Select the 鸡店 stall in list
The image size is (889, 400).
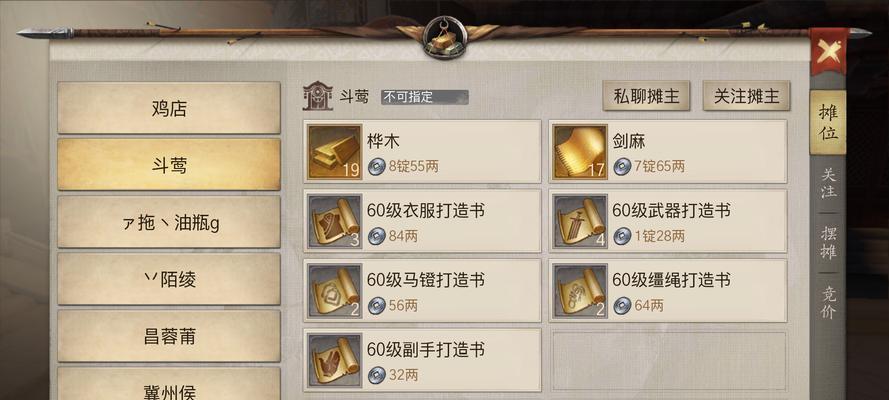tap(169, 108)
